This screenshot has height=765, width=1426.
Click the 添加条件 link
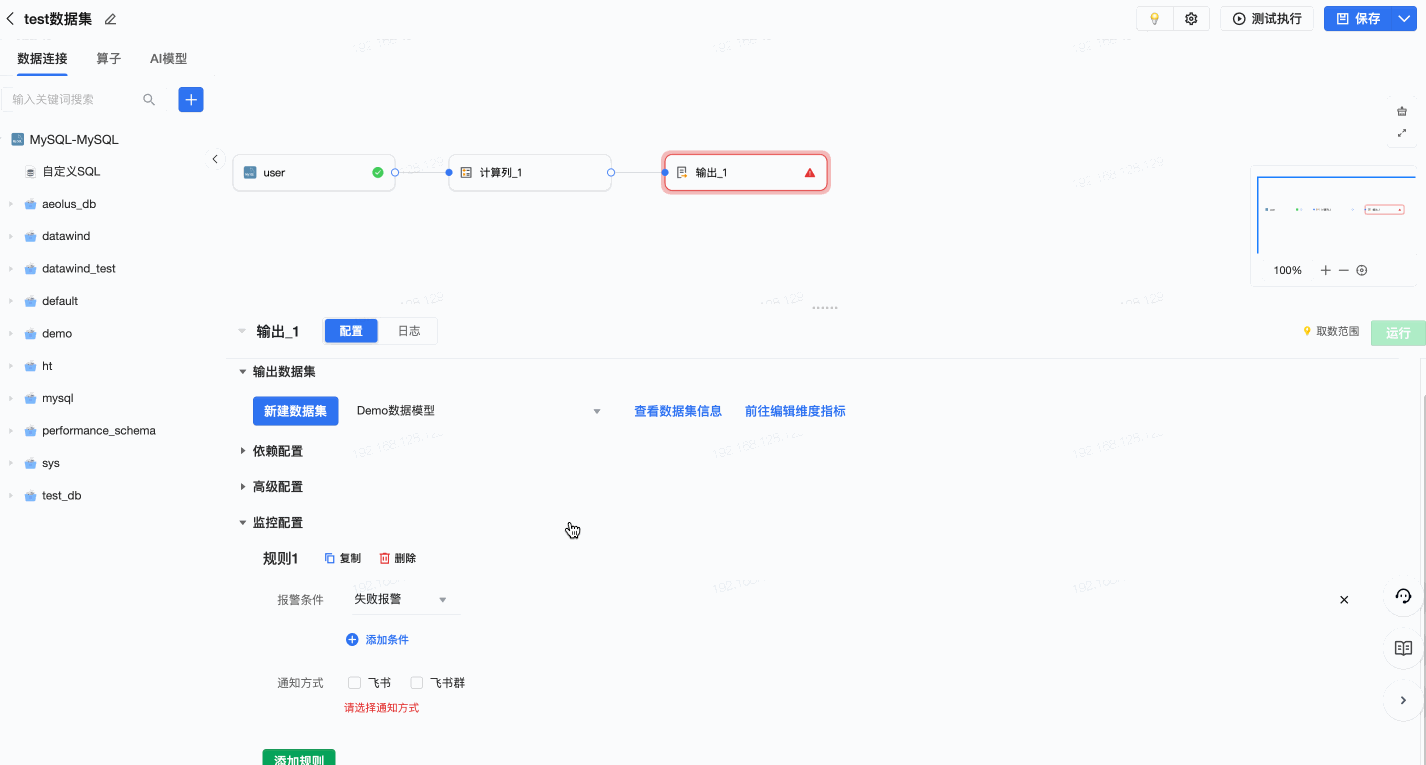click(x=377, y=640)
